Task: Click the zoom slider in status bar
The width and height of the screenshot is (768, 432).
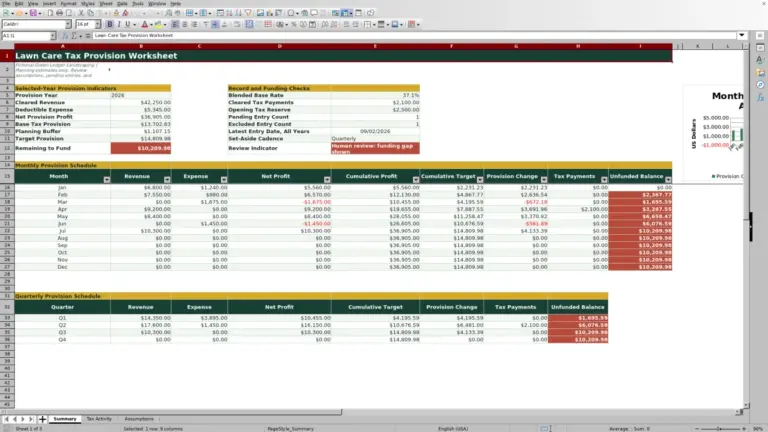Action: (720, 429)
